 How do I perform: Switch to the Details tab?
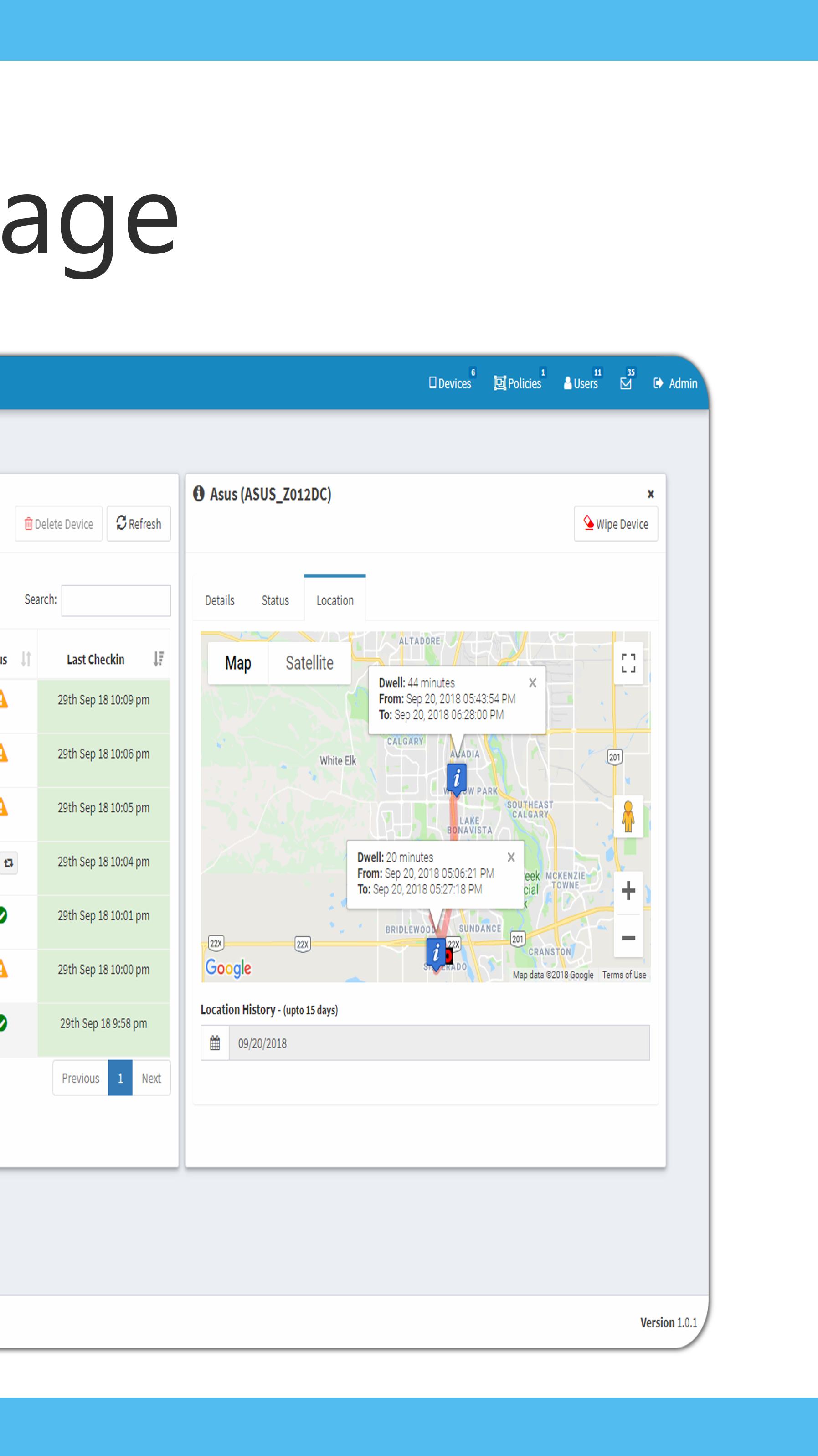click(x=220, y=600)
